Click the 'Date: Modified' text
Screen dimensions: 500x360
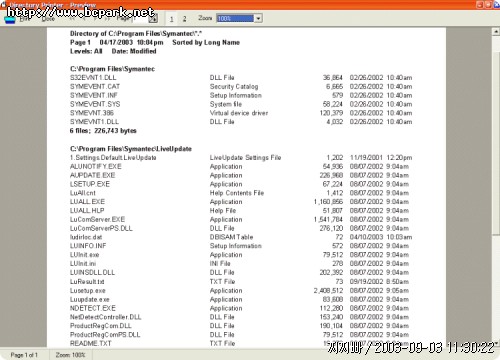134,51
